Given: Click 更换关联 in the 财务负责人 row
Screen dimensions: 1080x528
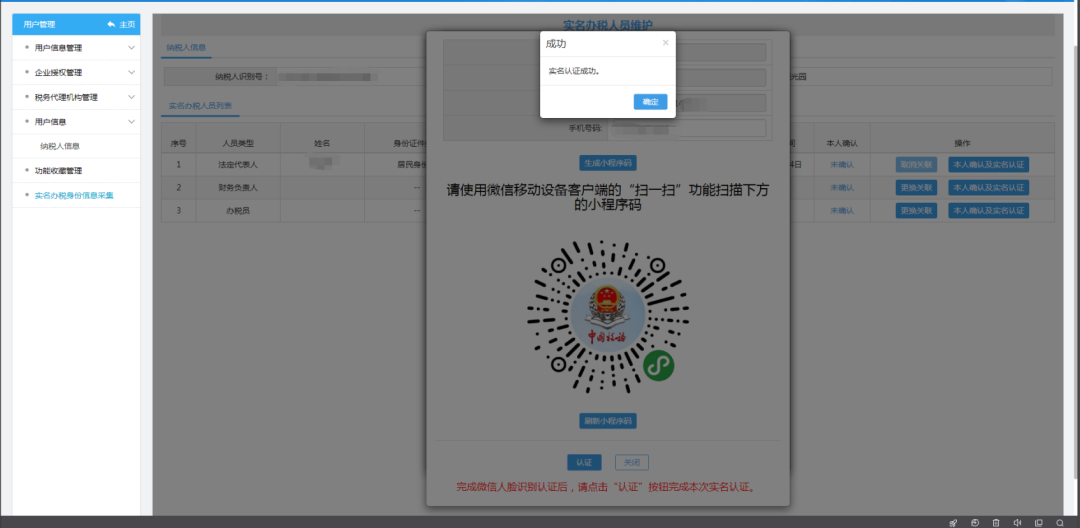Looking at the screenshot, I should tap(916, 187).
